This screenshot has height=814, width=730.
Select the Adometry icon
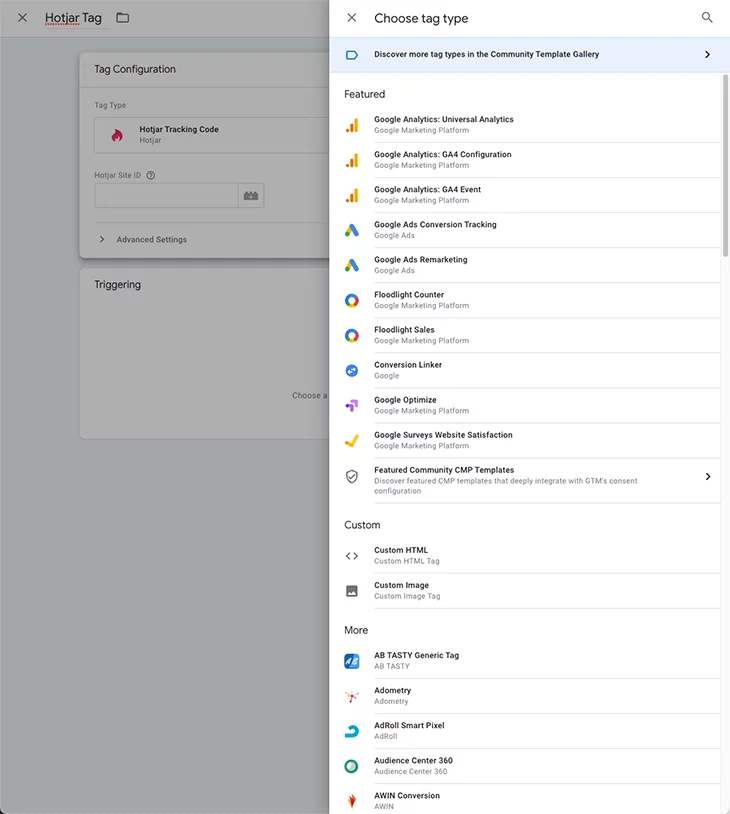pyautogui.click(x=352, y=696)
